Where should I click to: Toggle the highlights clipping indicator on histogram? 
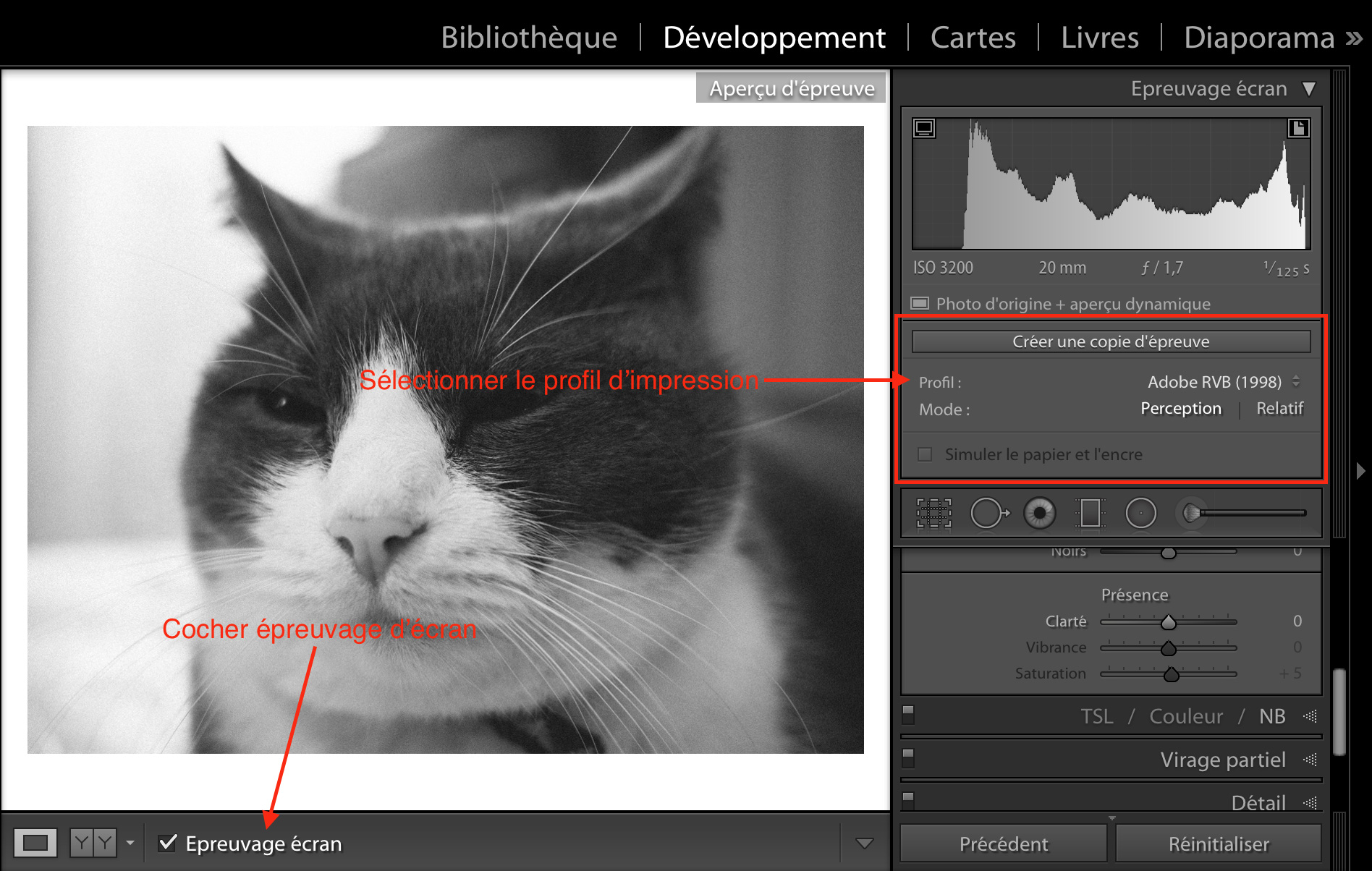pyautogui.click(x=1299, y=127)
